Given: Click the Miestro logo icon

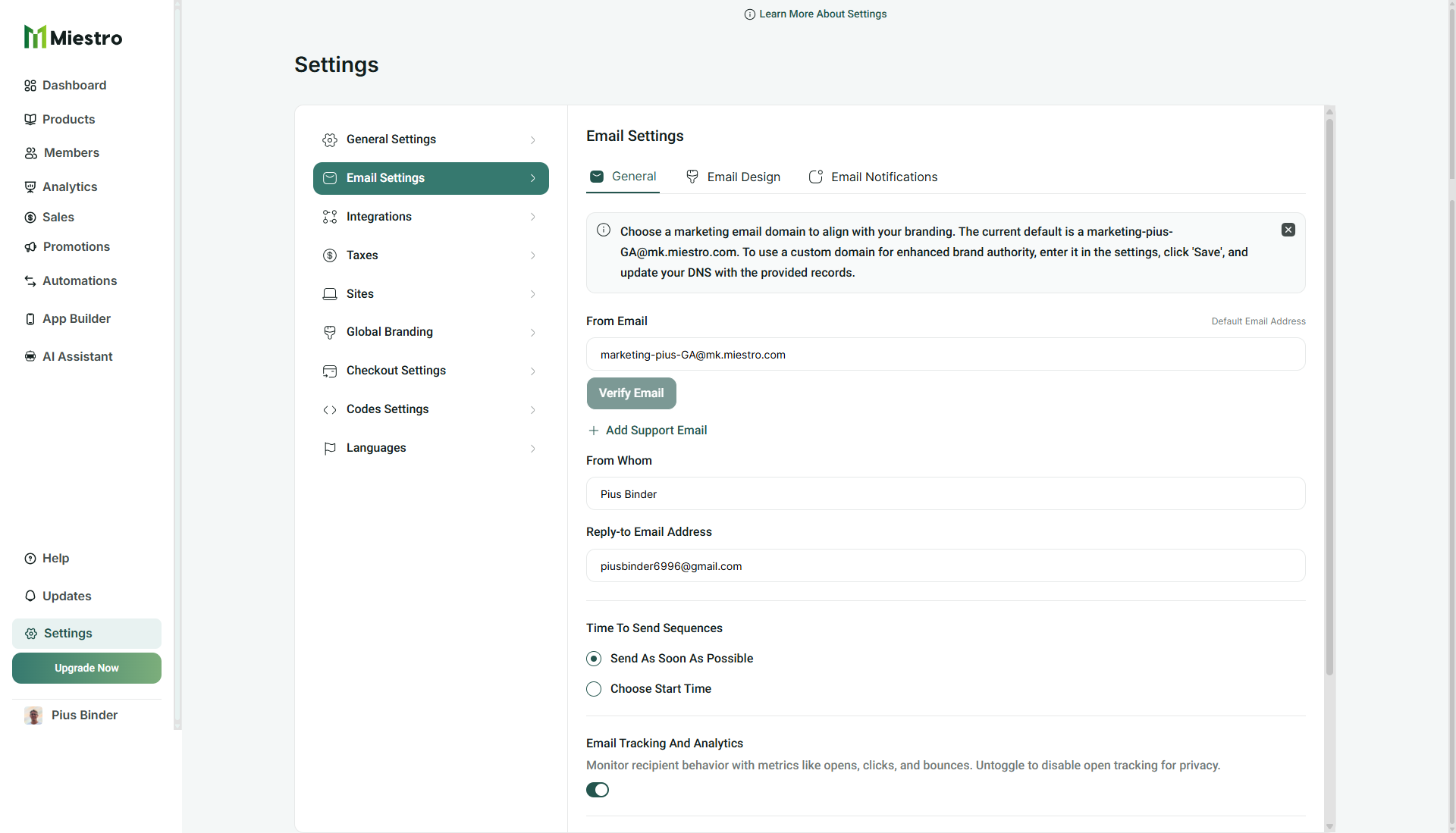Looking at the screenshot, I should (x=35, y=37).
